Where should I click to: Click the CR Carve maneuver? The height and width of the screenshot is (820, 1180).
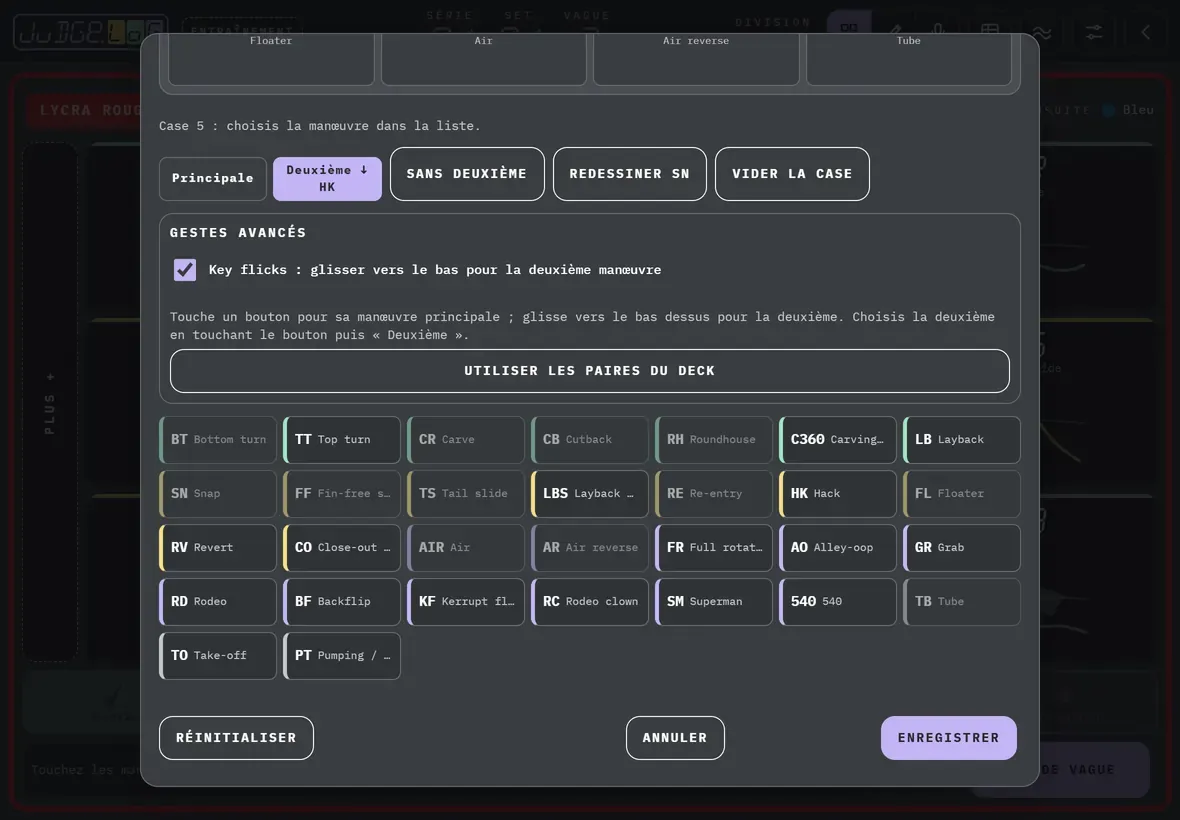point(466,439)
